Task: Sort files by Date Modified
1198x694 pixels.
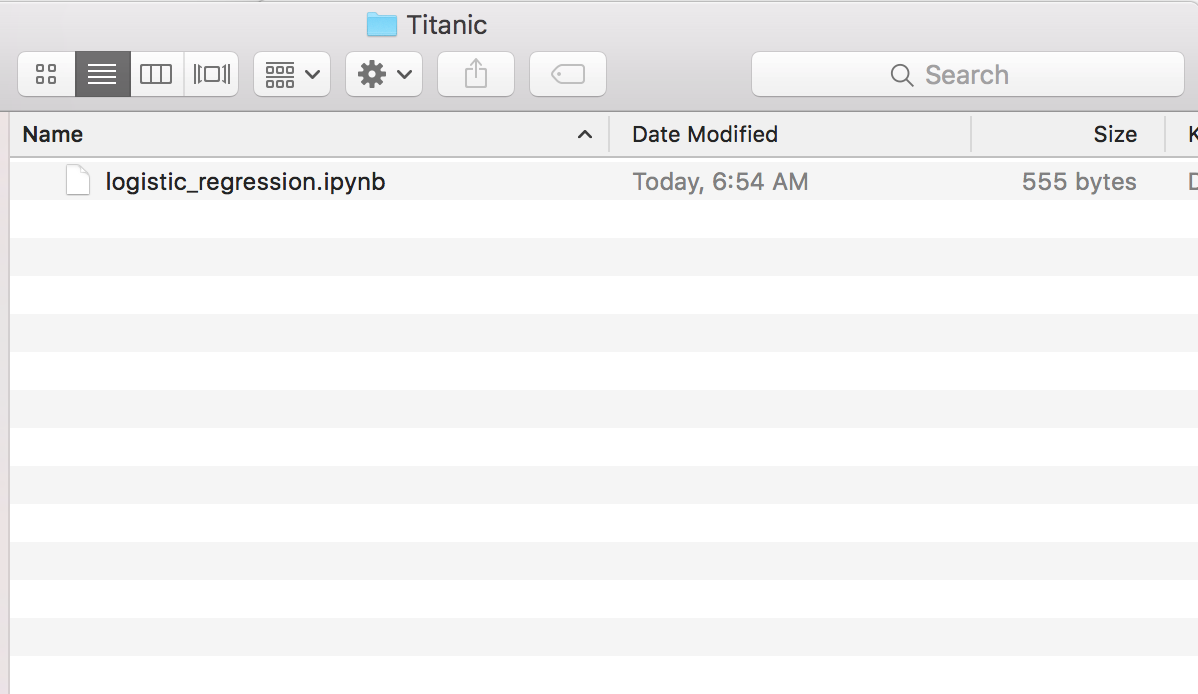Action: [x=705, y=134]
